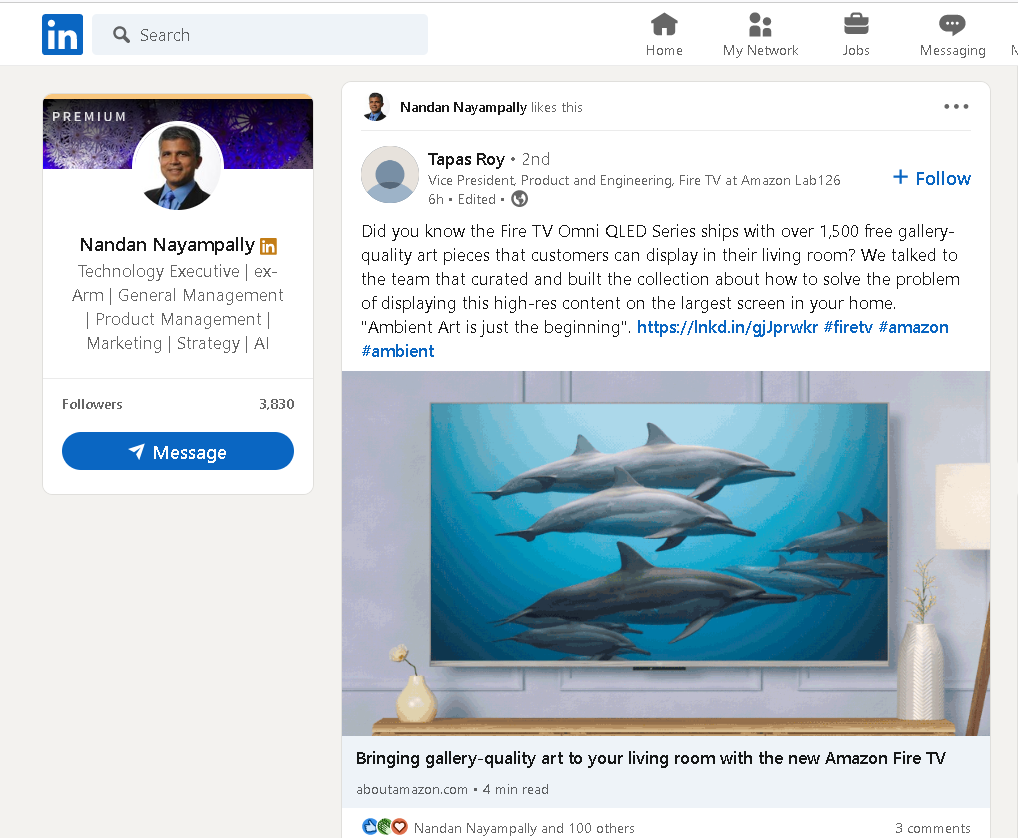
Task: Click the LinkedIn logo icon
Action: 62,35
